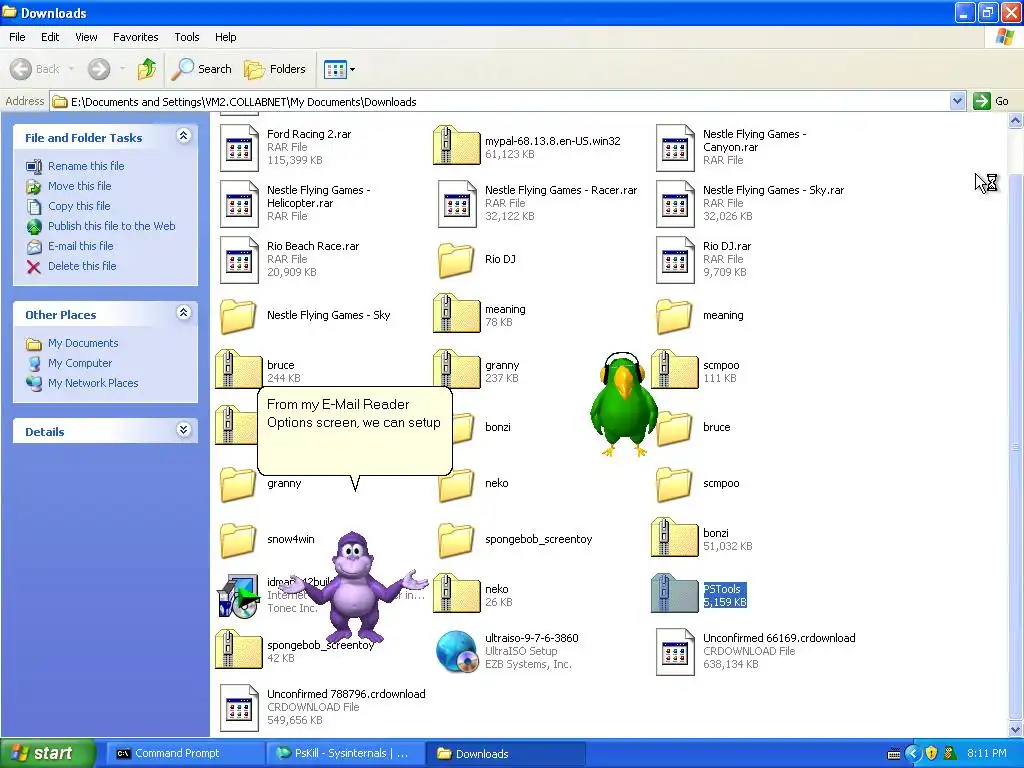Select the snow4win folder icon
Image resolution: width=1024 pixels, height=768 pixels.
tap(238, 540)
